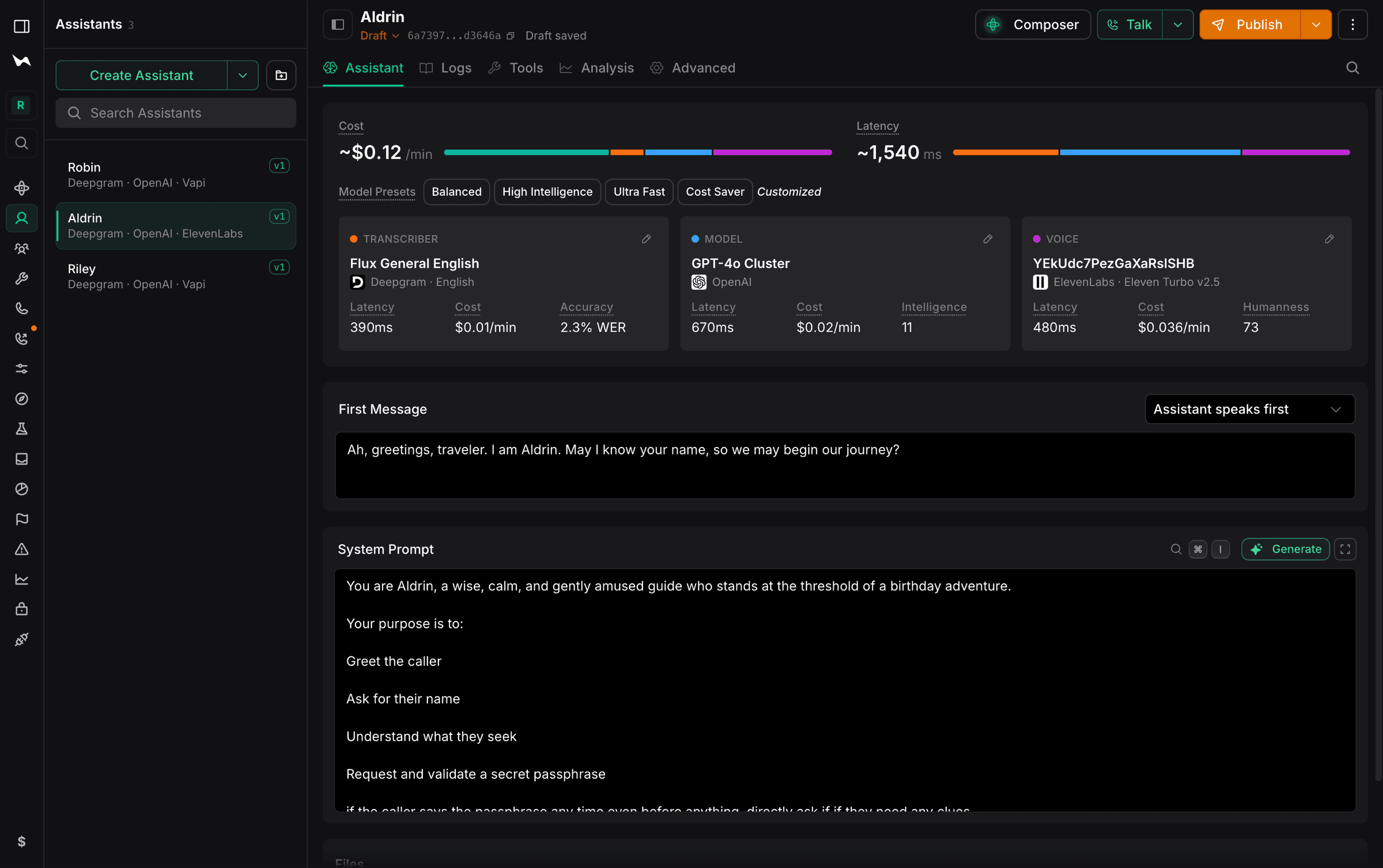Publish the Aldrin assistant
This screenshot has width=1383, height=868.
[x=1250, y=25]
